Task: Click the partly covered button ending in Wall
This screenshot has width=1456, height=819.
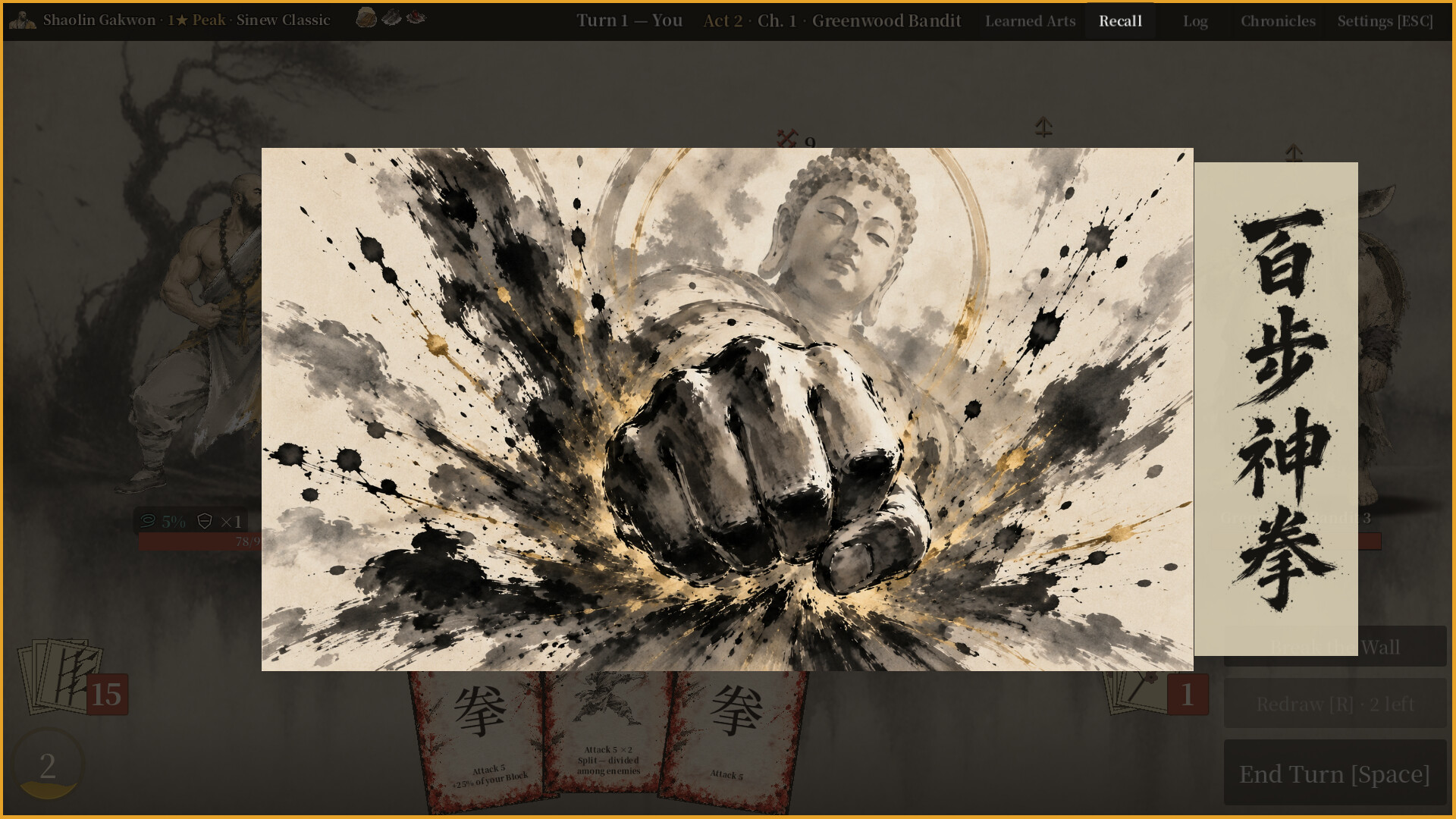Action: (x=1402, y=647)
